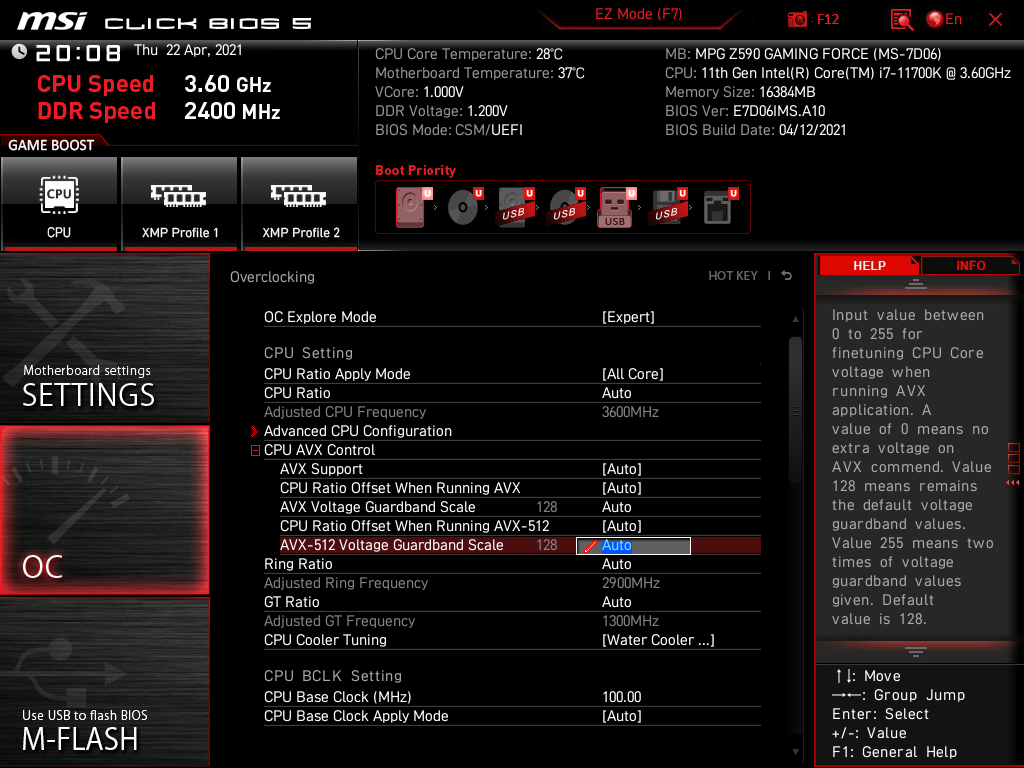
Task: Click the clock icon beside 20:08
Action: tap(19, 52)
